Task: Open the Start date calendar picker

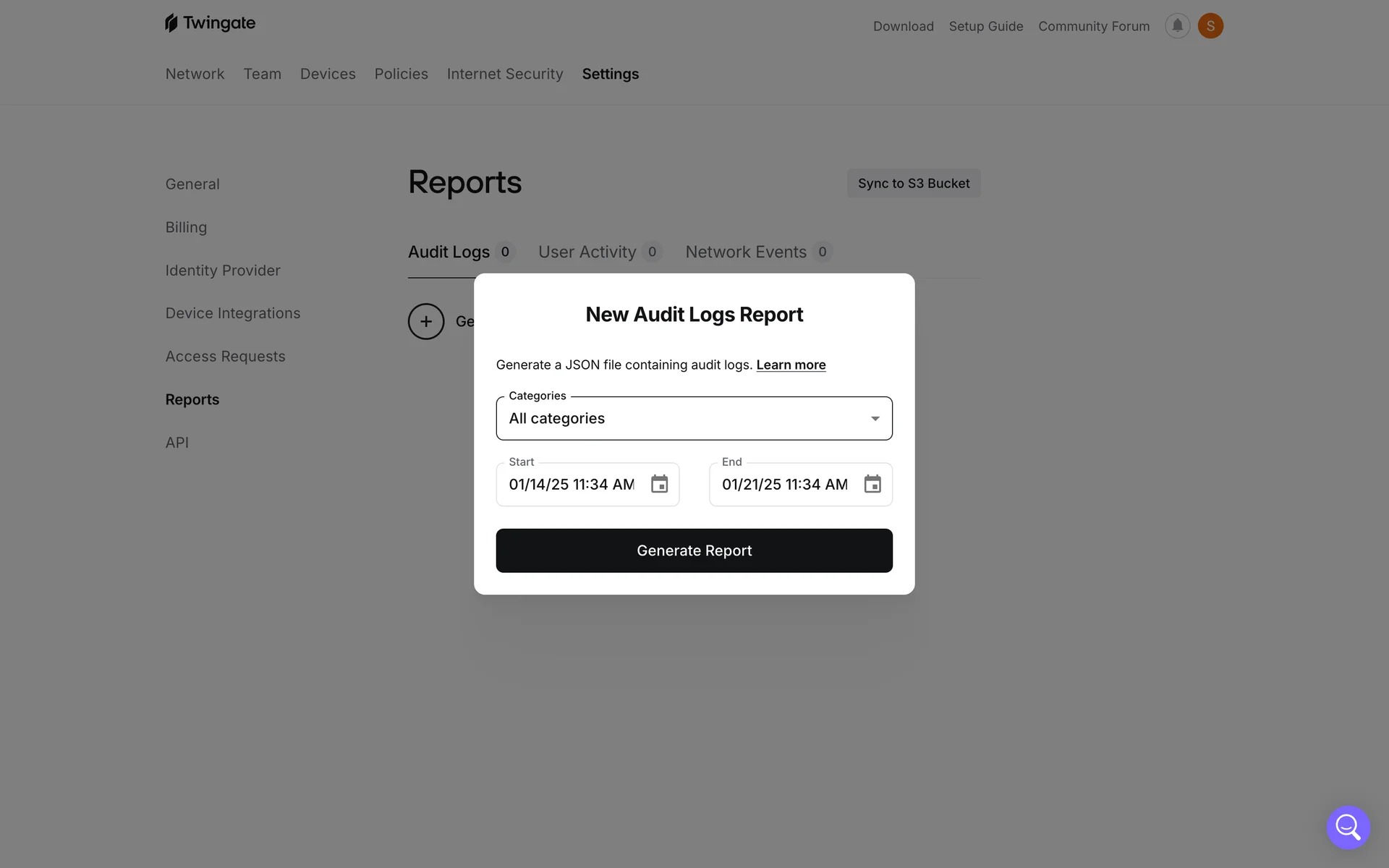Action: [659, 484]
